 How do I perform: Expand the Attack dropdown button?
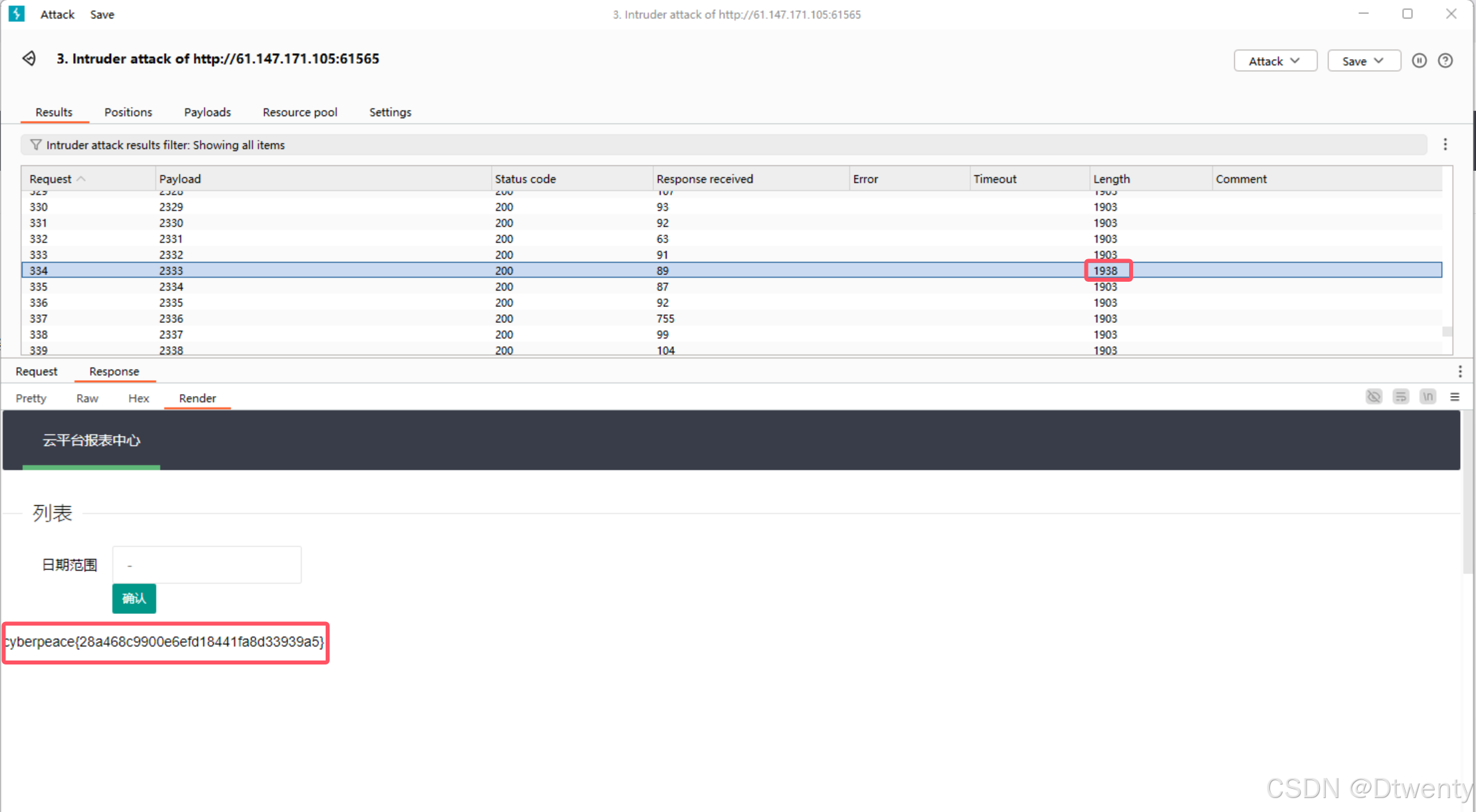pos(1275,60)
